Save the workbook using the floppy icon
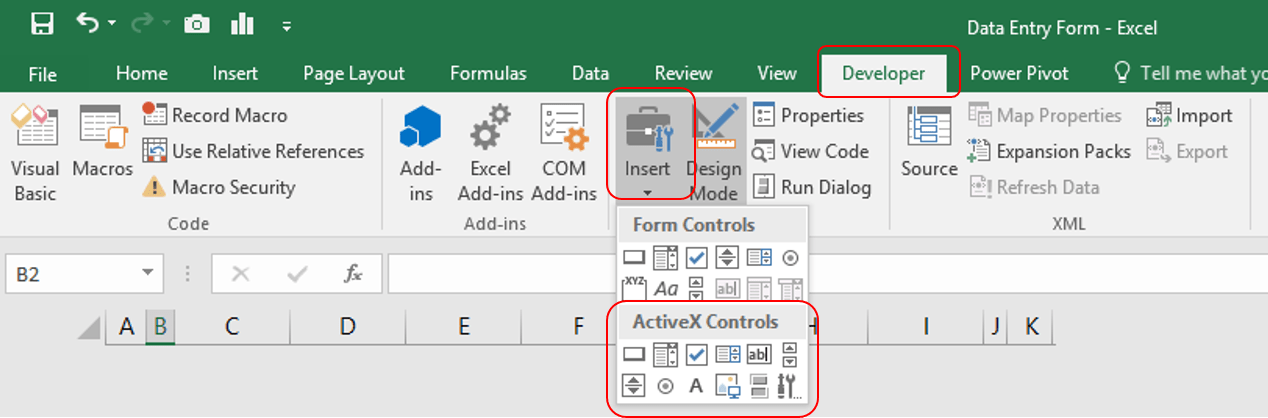The width and height of the screenshot is (1268, 418). (x=42, y=24)
